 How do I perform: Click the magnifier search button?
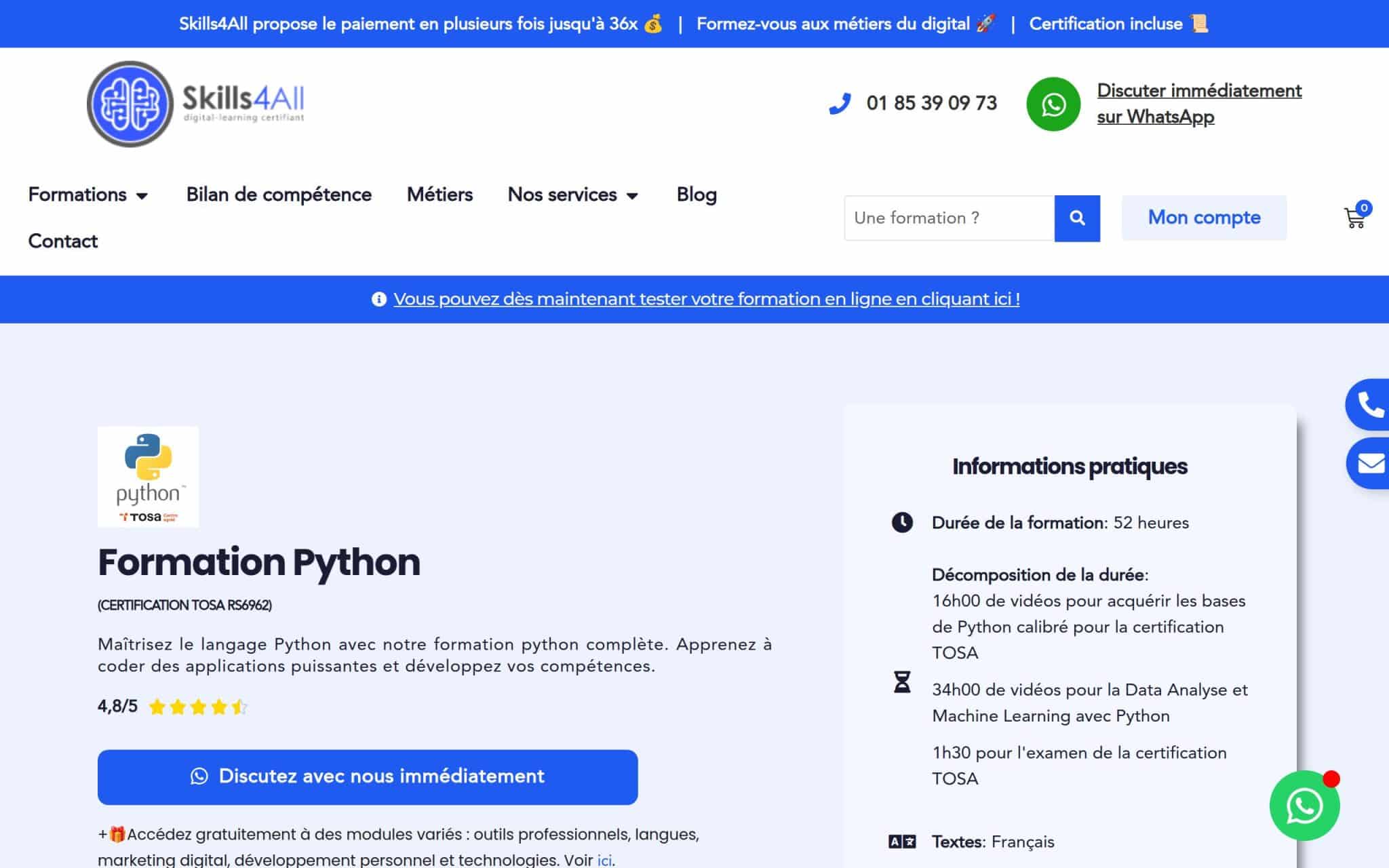coord(1077,218)
